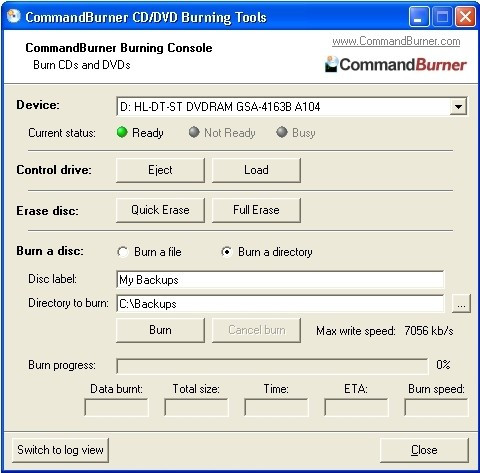Click the Burn button
480x473 pixels.
tap(160, 330)
